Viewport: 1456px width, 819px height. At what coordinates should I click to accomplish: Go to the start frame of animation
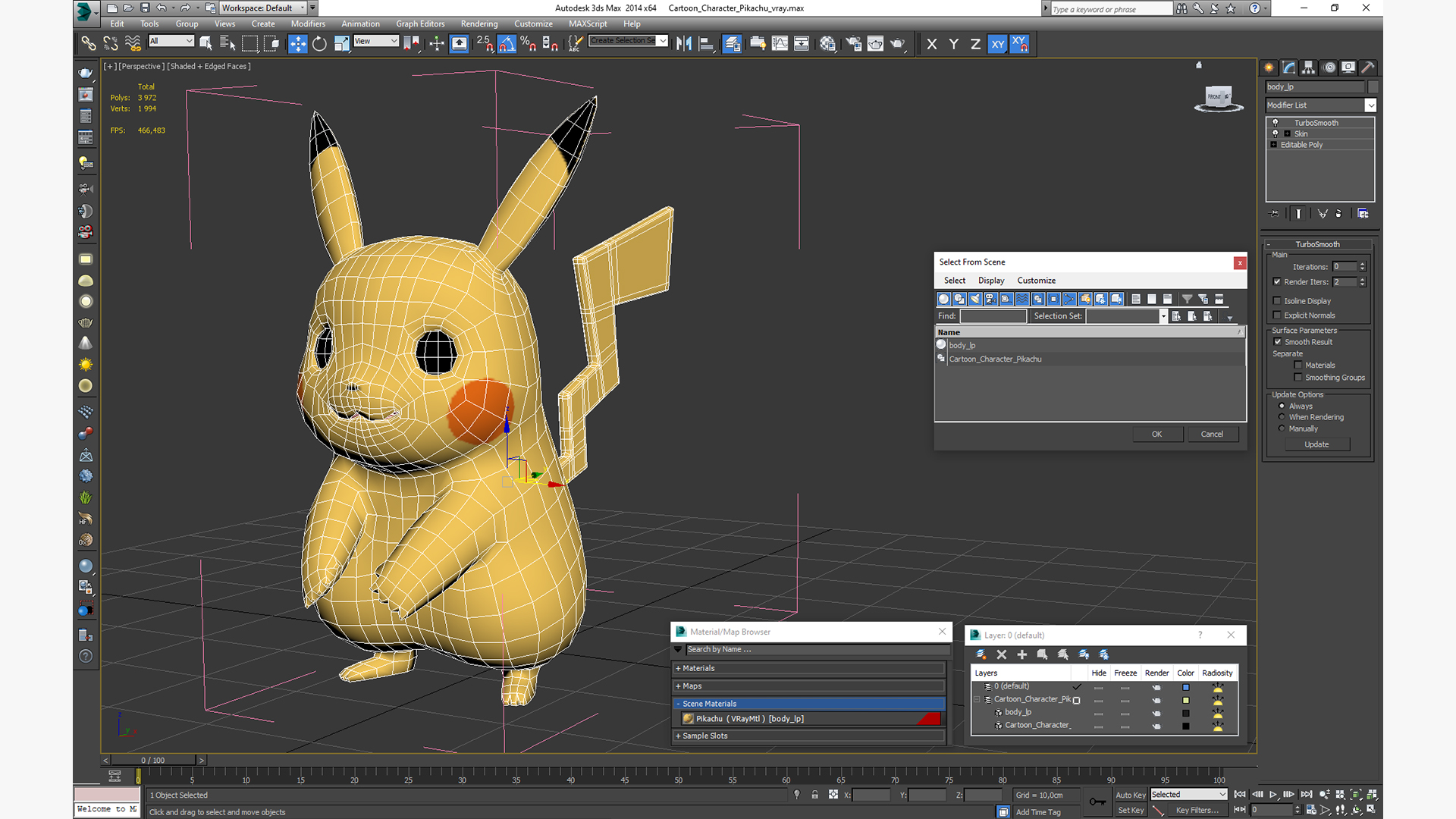click(1240, 794)
